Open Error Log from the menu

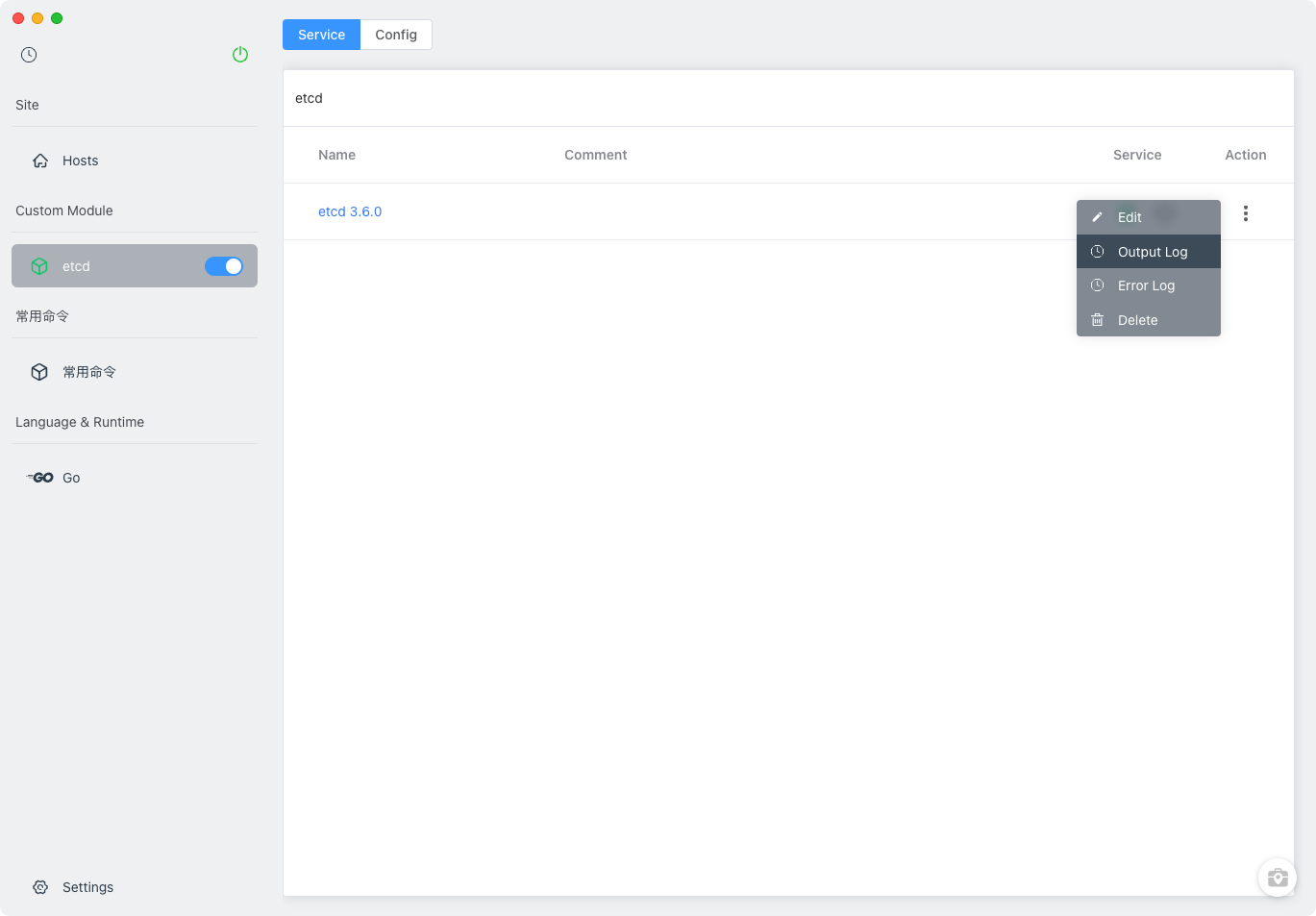point(1146,285)
